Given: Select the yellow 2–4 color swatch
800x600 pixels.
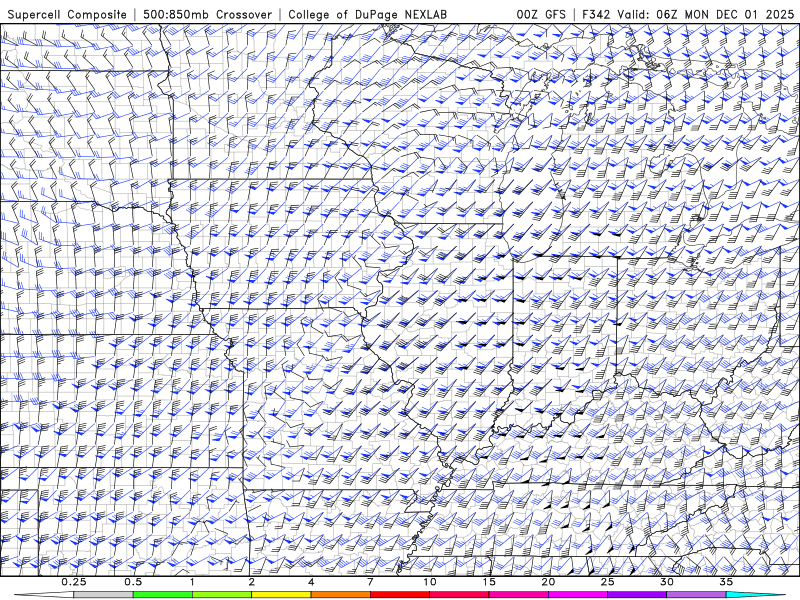Looking at the screenshot, I should (281, 595).
